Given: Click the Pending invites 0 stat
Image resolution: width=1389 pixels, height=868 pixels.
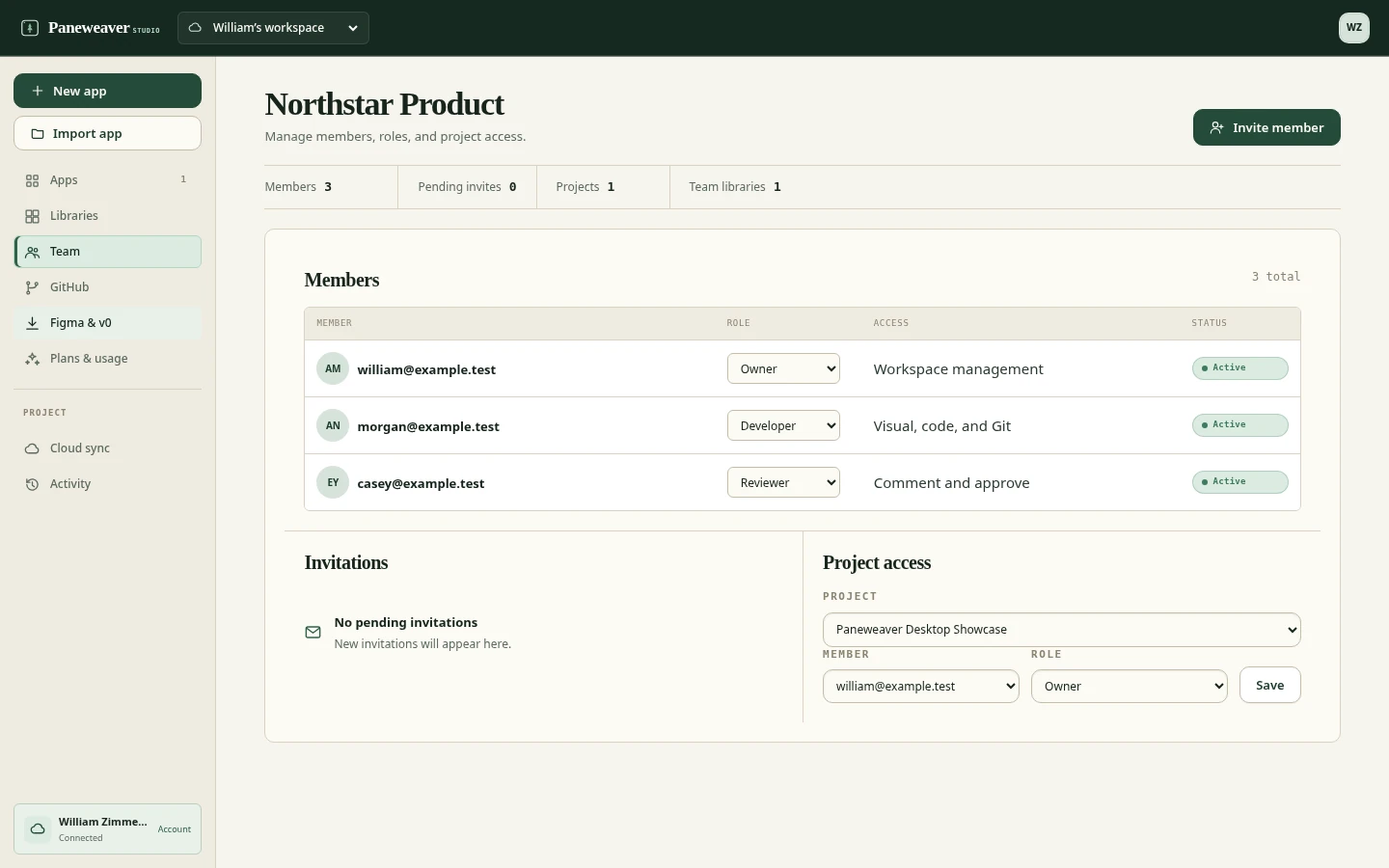Looking at the screenshot, I should [467, 187].
